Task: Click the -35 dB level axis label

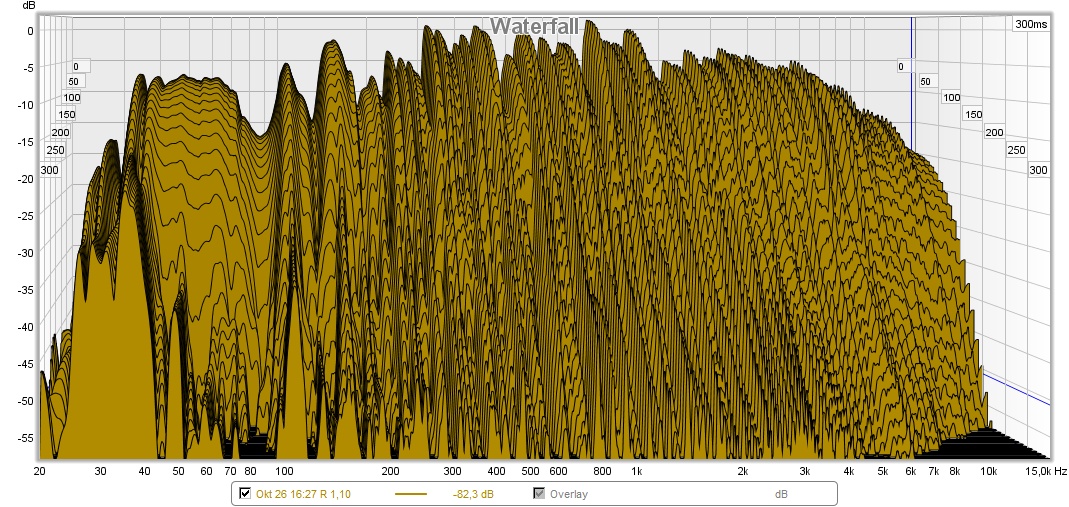Action: [26, 289]
